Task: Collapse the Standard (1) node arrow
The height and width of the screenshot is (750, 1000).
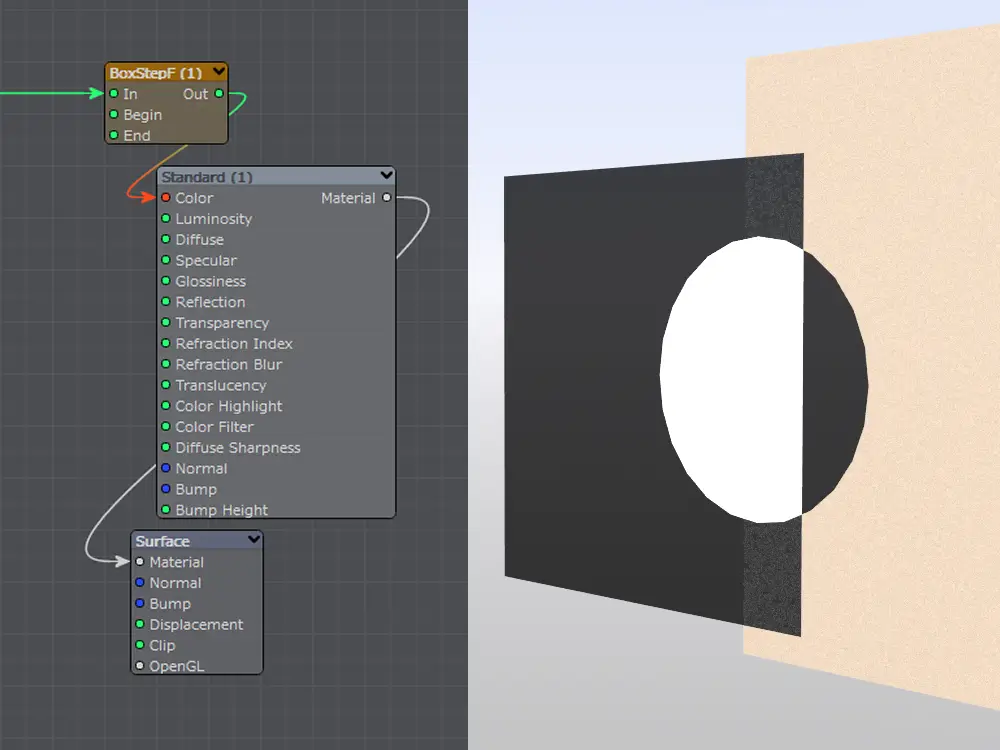Action: tap(387, 176)
